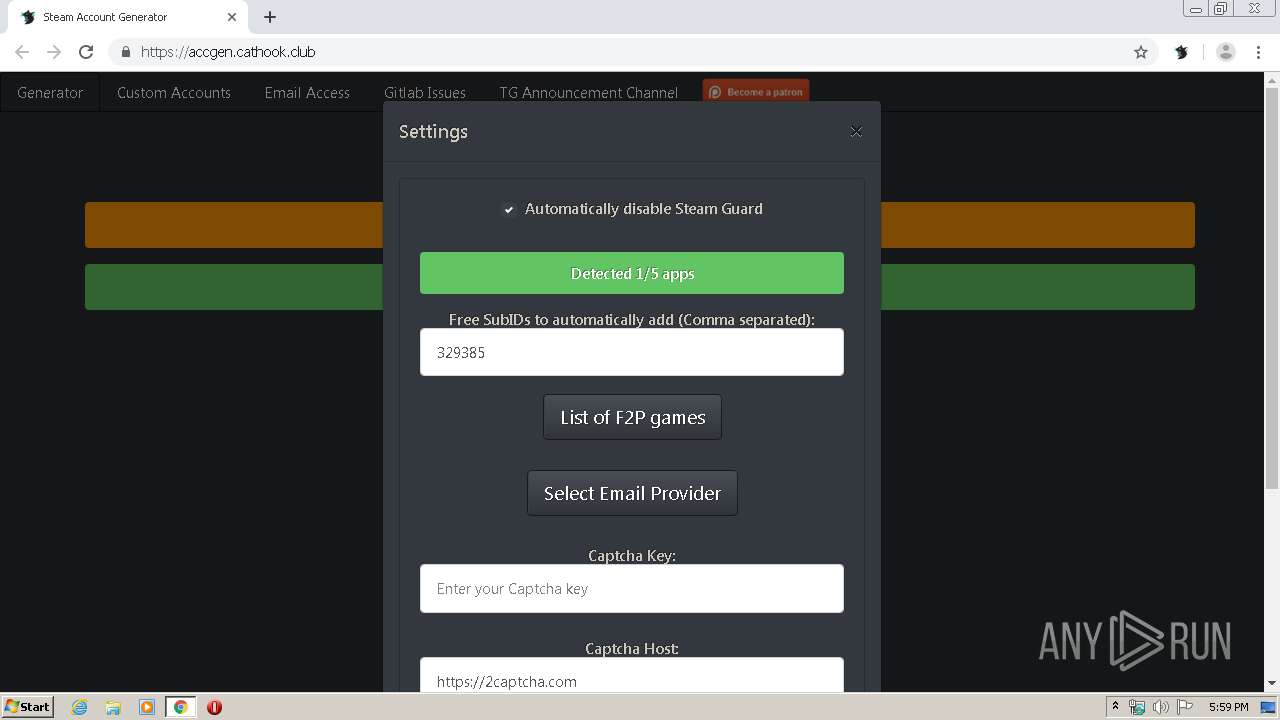Go forward in browser history
The height and width of the screenshot is (720, 1280).
tap(54, 52)
